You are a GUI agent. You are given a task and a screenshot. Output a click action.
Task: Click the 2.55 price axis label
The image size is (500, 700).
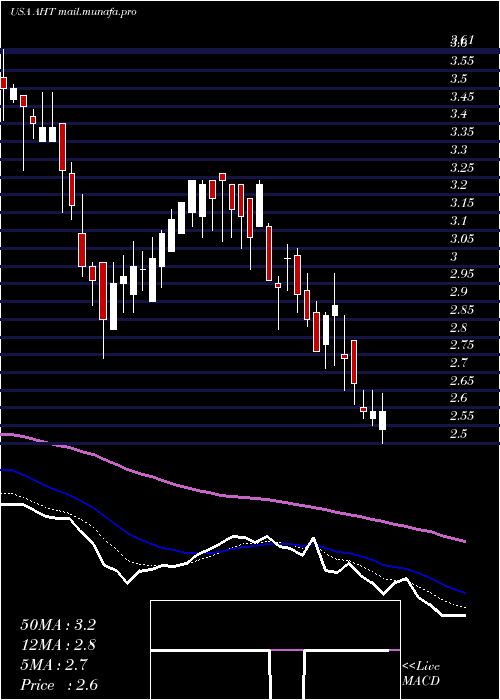pyautogui.click(x=462, y=416)
